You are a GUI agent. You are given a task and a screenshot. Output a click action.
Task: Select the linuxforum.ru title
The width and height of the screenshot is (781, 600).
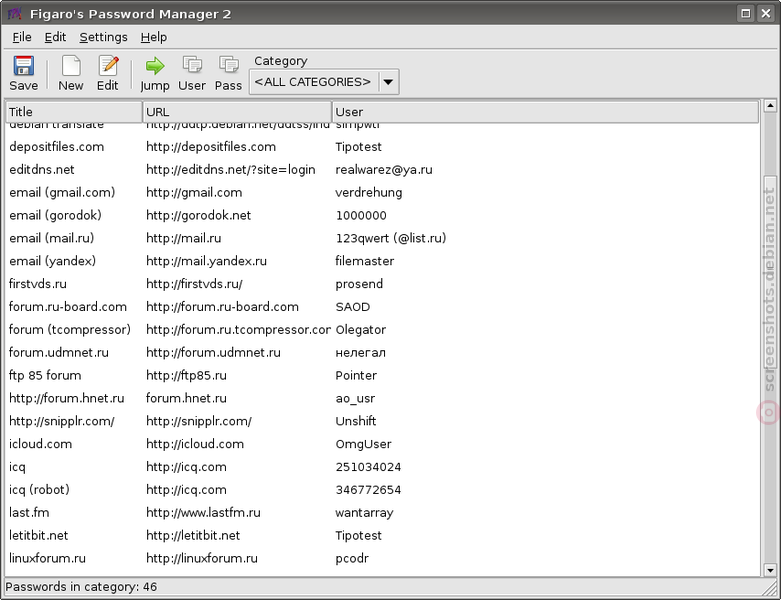pos(47,559)
